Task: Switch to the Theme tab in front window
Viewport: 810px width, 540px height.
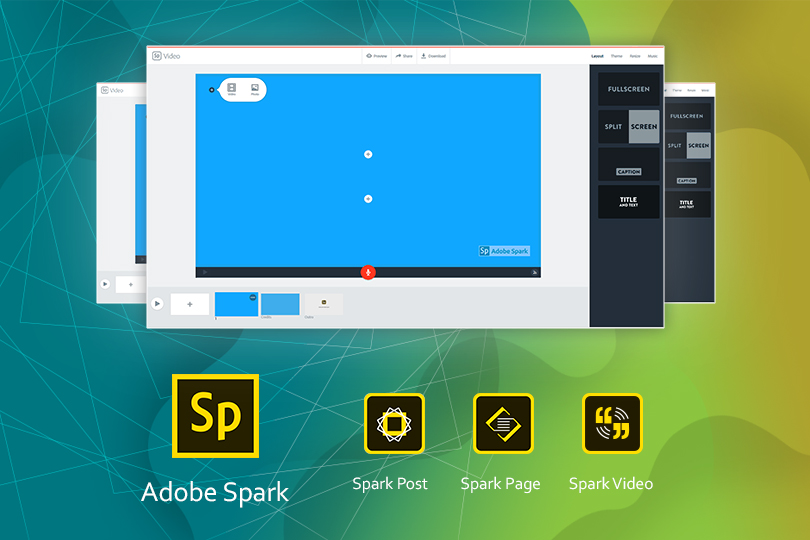Action: tap(616, 56)
